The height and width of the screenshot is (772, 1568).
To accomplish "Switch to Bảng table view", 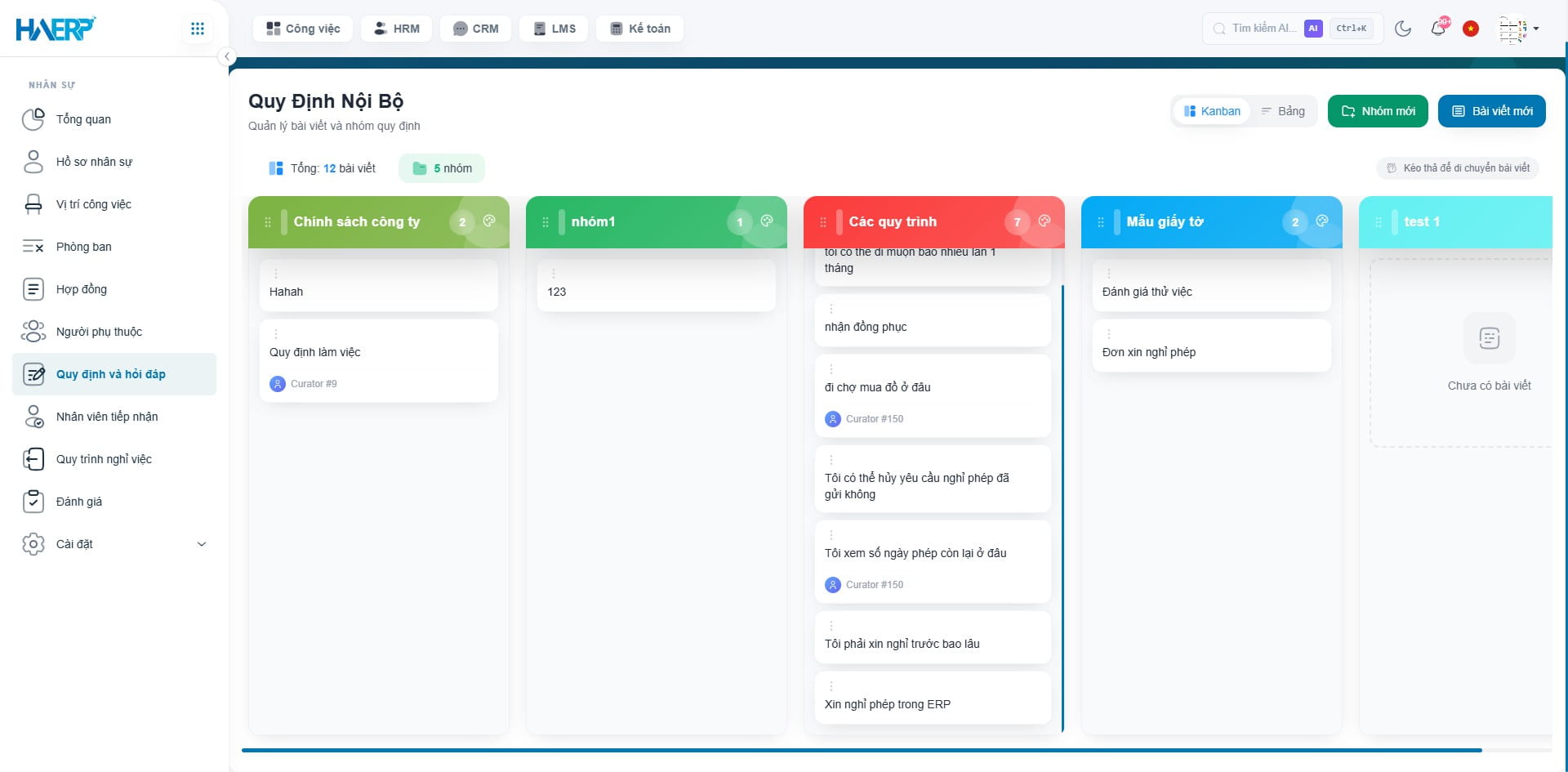I will click(x=1283, y=111).
